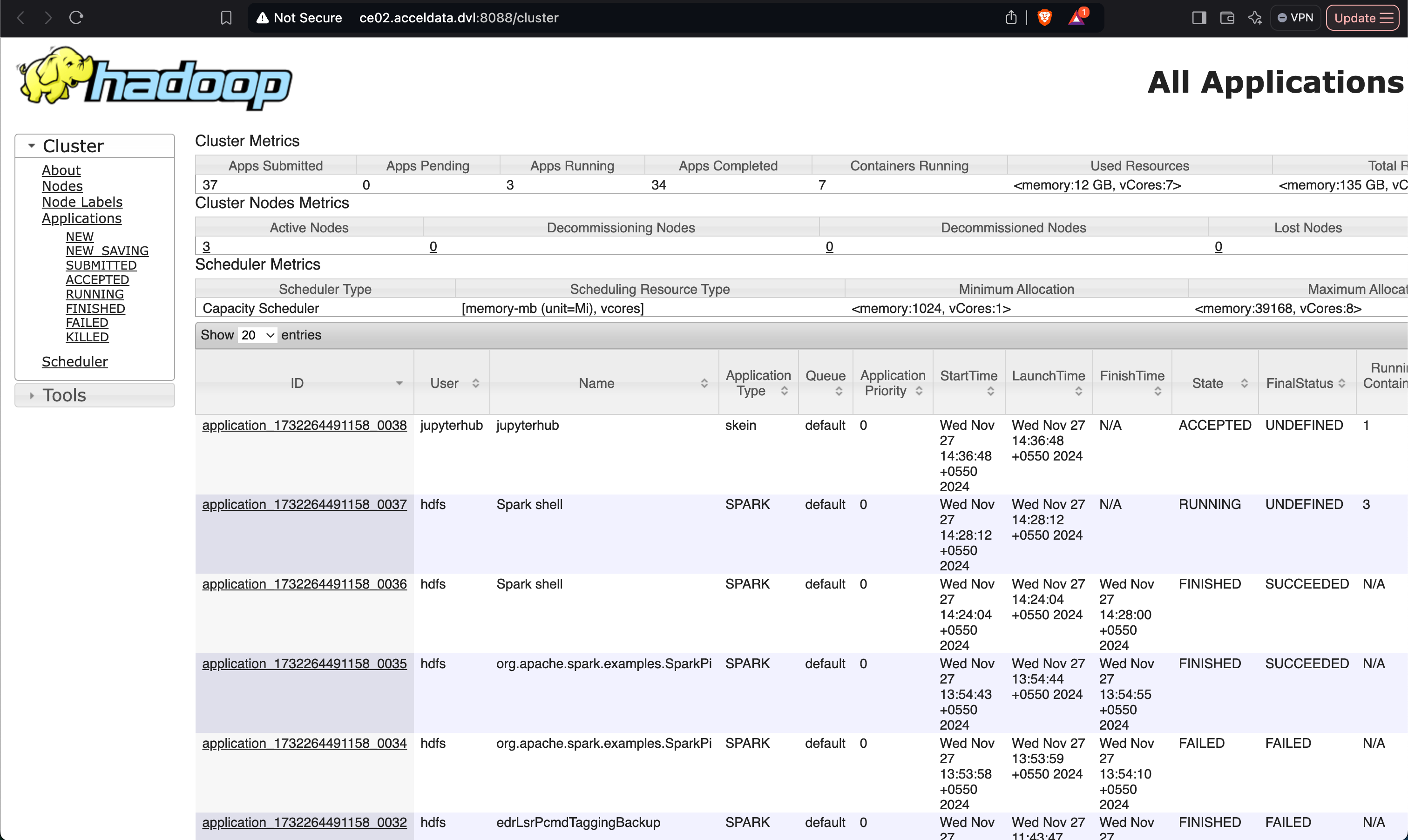Click the Decommissioning Nodes count link
Image resolution: width=1408 pixels, height=840 pixels.
pyautogui.click(x=433, y=247)
